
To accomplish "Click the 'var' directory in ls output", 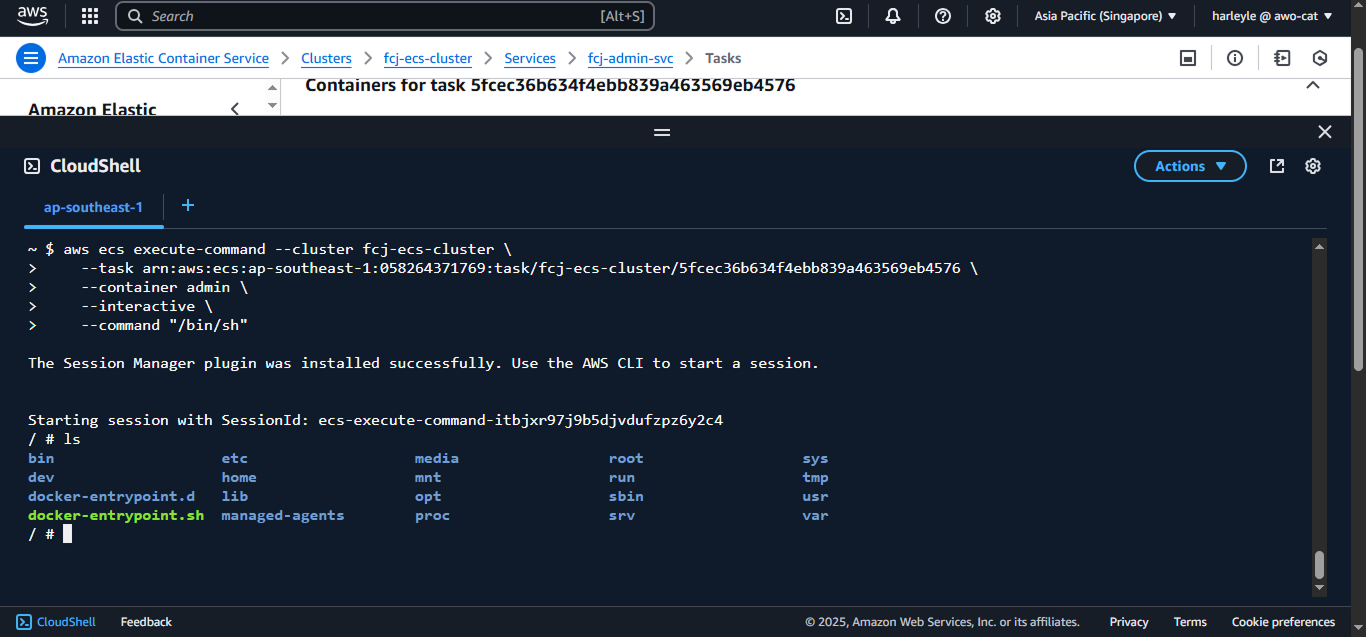I will (815, 515).
